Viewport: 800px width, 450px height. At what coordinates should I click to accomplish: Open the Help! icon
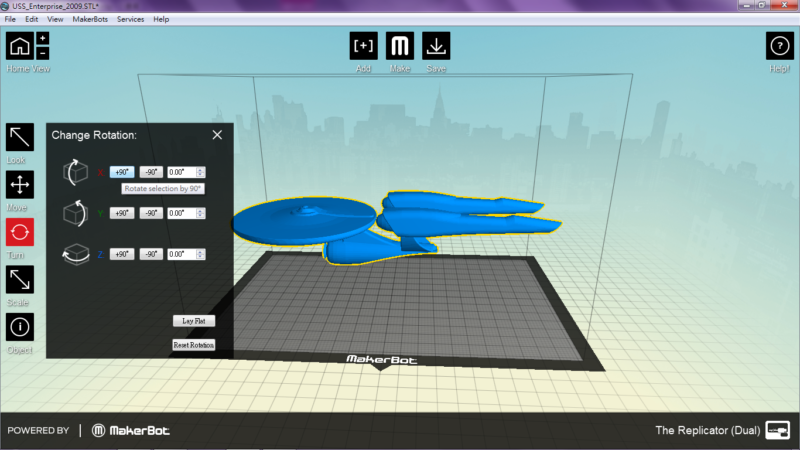coord(780,46)
